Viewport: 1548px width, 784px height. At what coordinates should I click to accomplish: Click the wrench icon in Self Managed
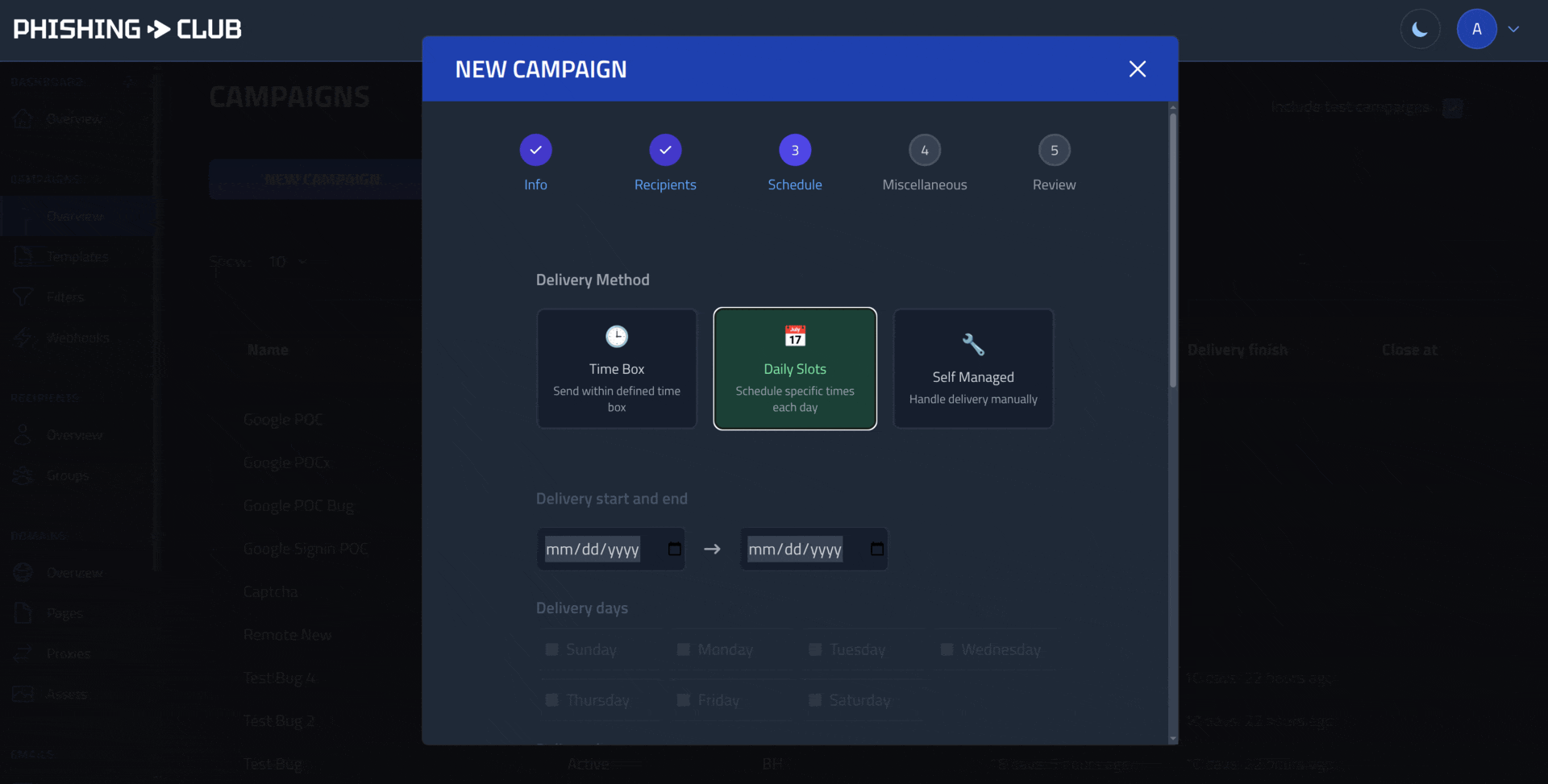(973, 344)
